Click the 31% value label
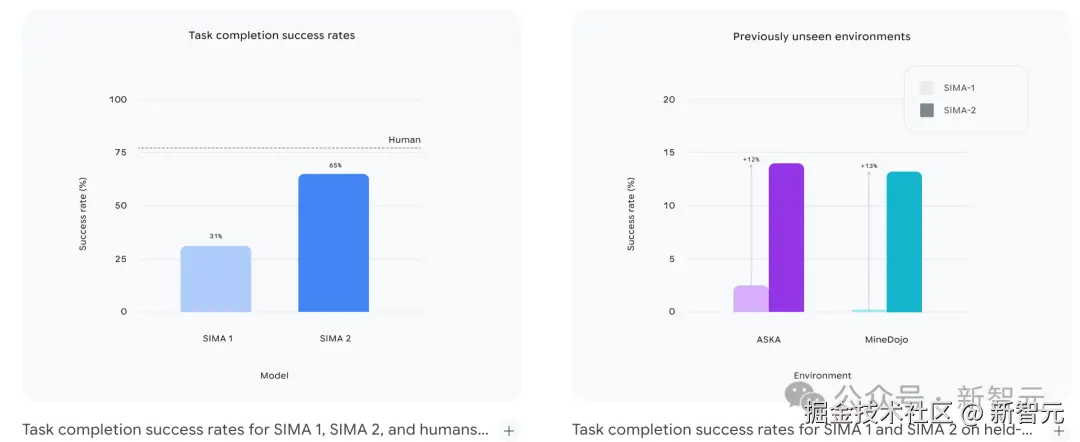Viewport: 1080px width, 442px height. pyautogui.click(x=216, y=237)
